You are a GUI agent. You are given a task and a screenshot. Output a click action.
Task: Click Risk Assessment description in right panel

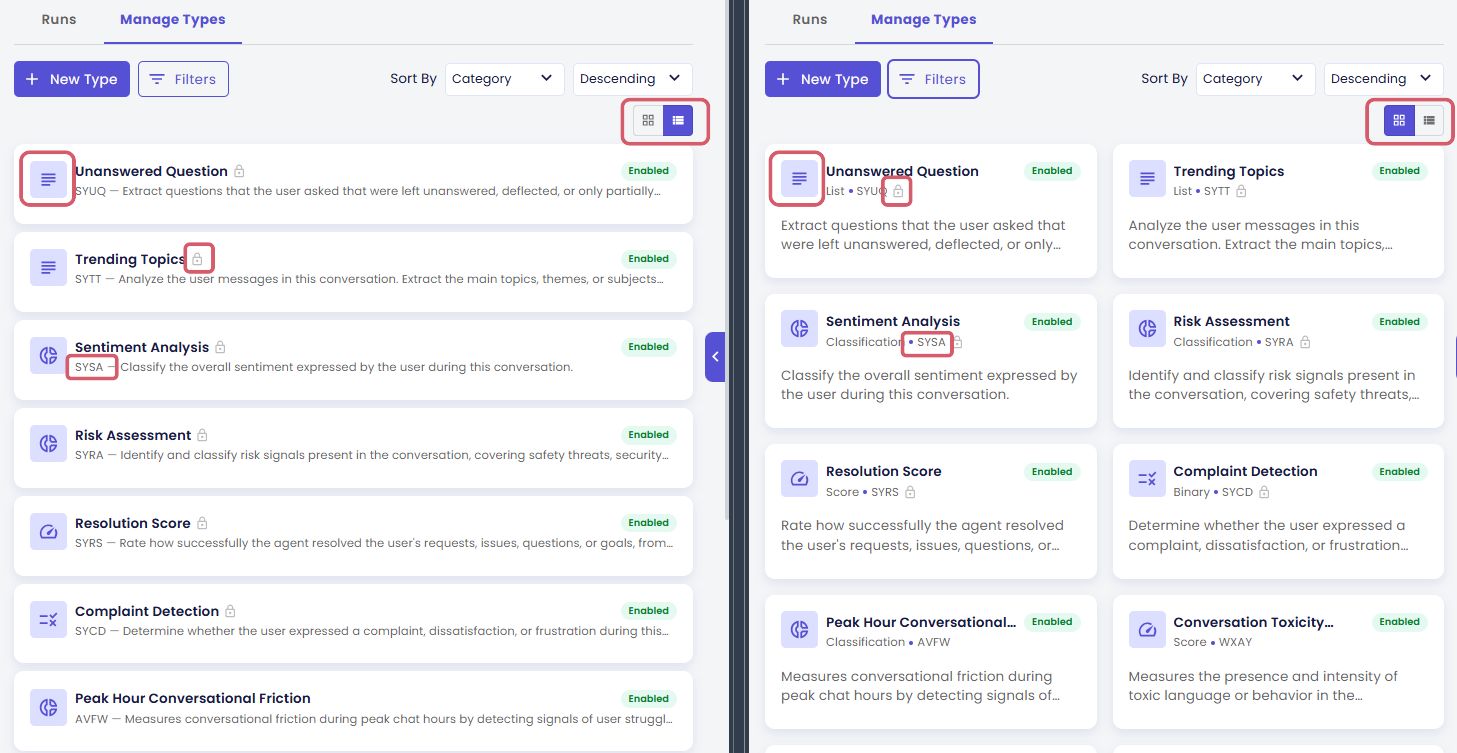1272,385
